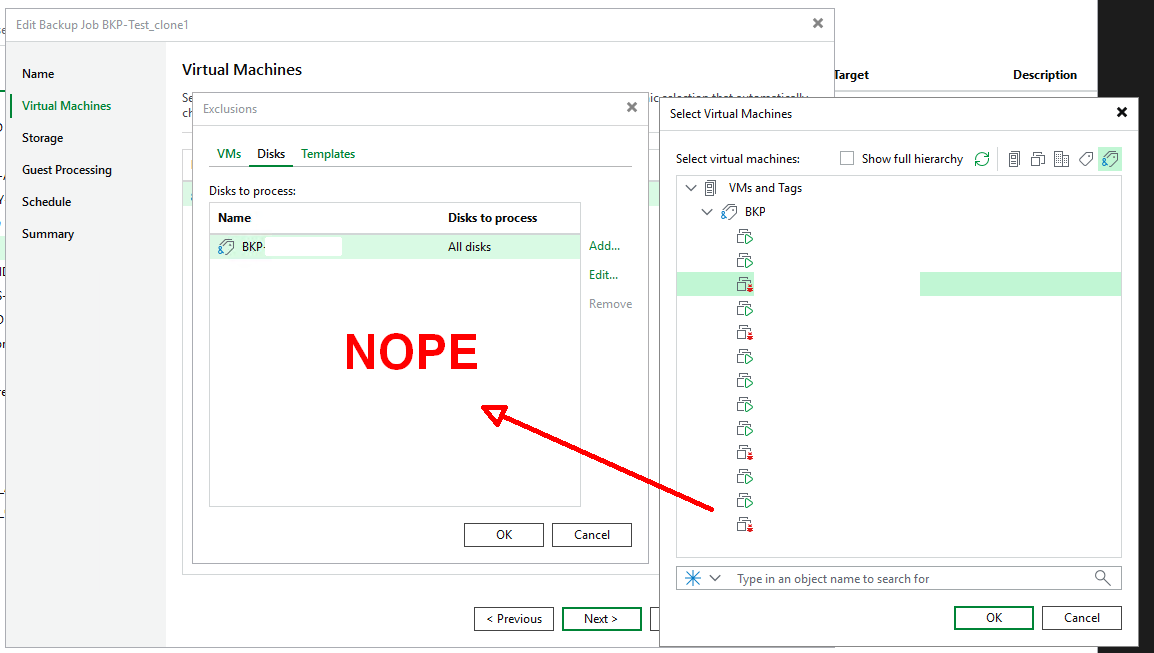This screenshot has width=1154, height=653.
Task: Click the Next wizard button
Action: pyautogui.click(x=601, y=619)
